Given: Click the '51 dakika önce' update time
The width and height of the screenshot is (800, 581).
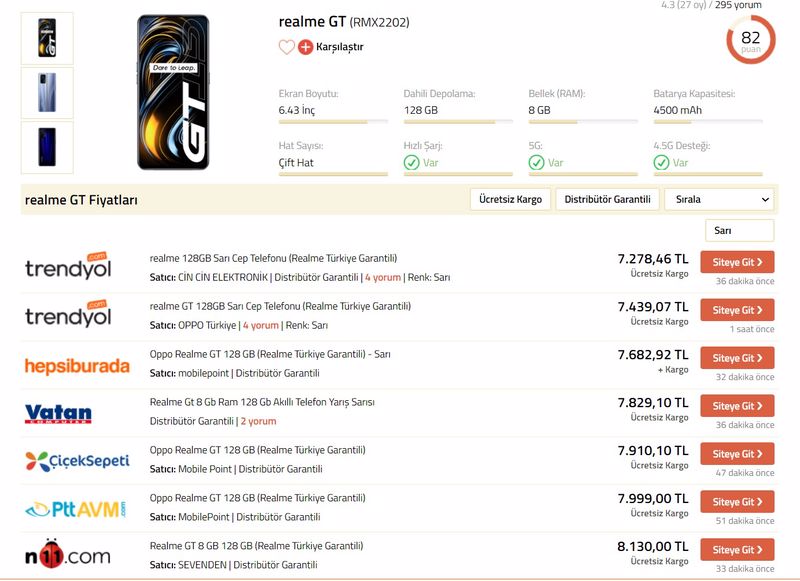Looking at the screenshot, I should [745, 521].
